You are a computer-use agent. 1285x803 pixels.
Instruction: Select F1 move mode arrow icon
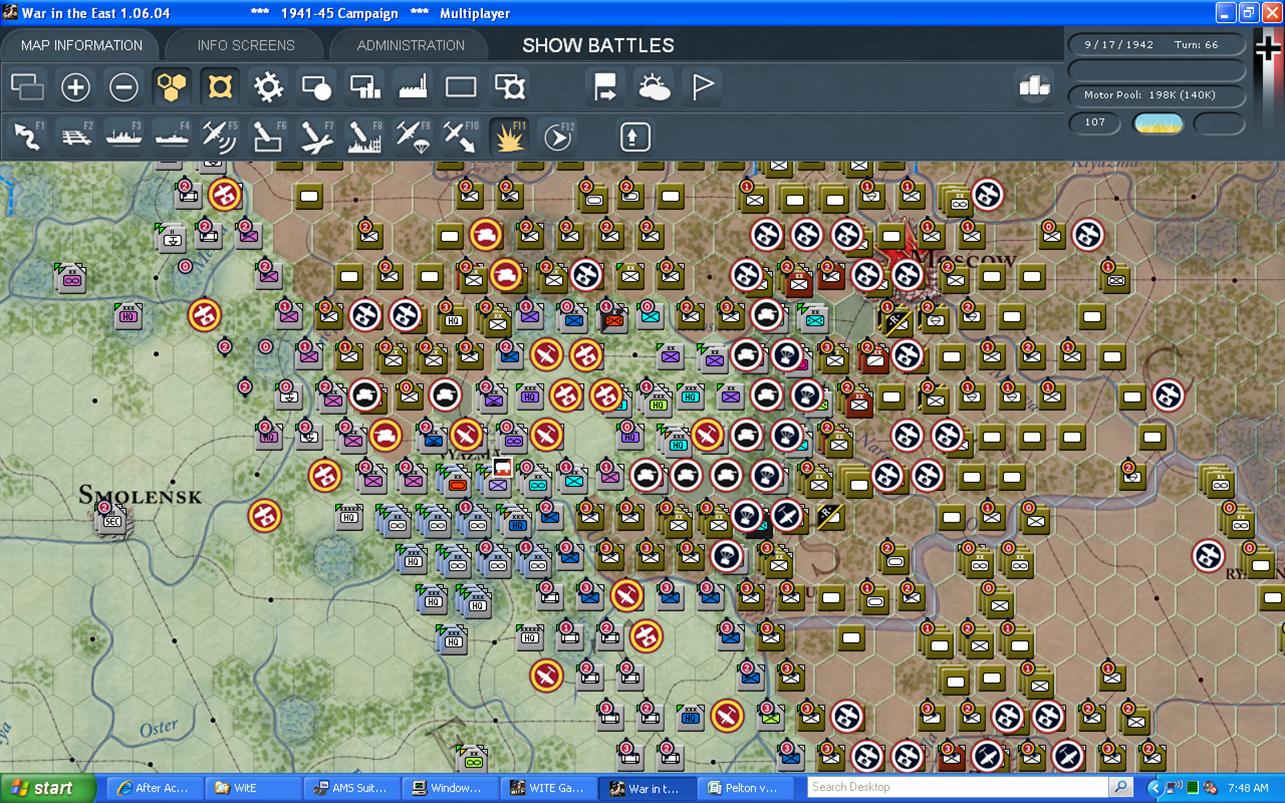pos(27,136)
